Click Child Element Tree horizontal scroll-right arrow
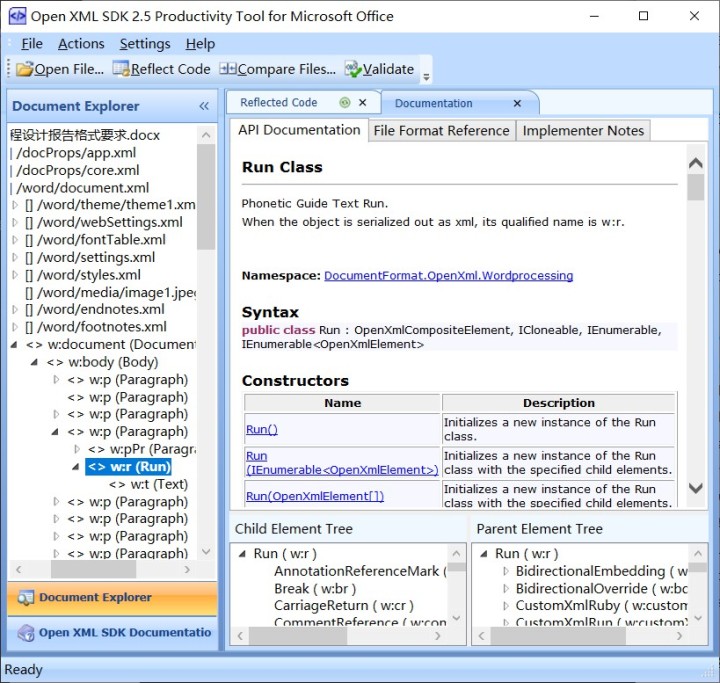Viewport: 720px width, 683px height. 438,636
